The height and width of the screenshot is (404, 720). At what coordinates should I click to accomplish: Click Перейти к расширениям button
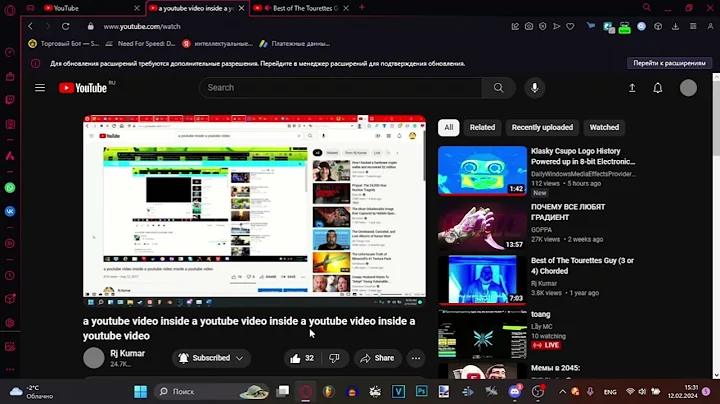click(x=669, y=63)
